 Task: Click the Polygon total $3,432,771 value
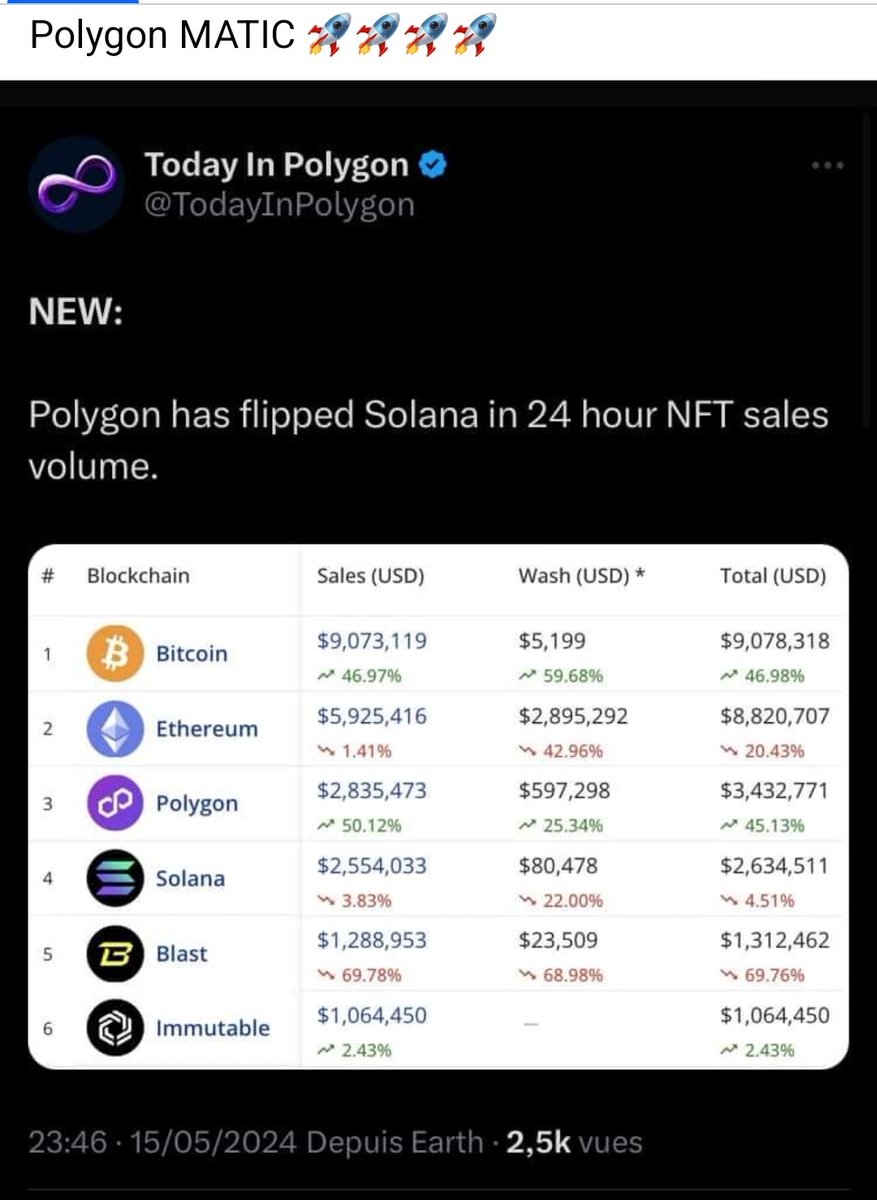click(x=774, y=791)
